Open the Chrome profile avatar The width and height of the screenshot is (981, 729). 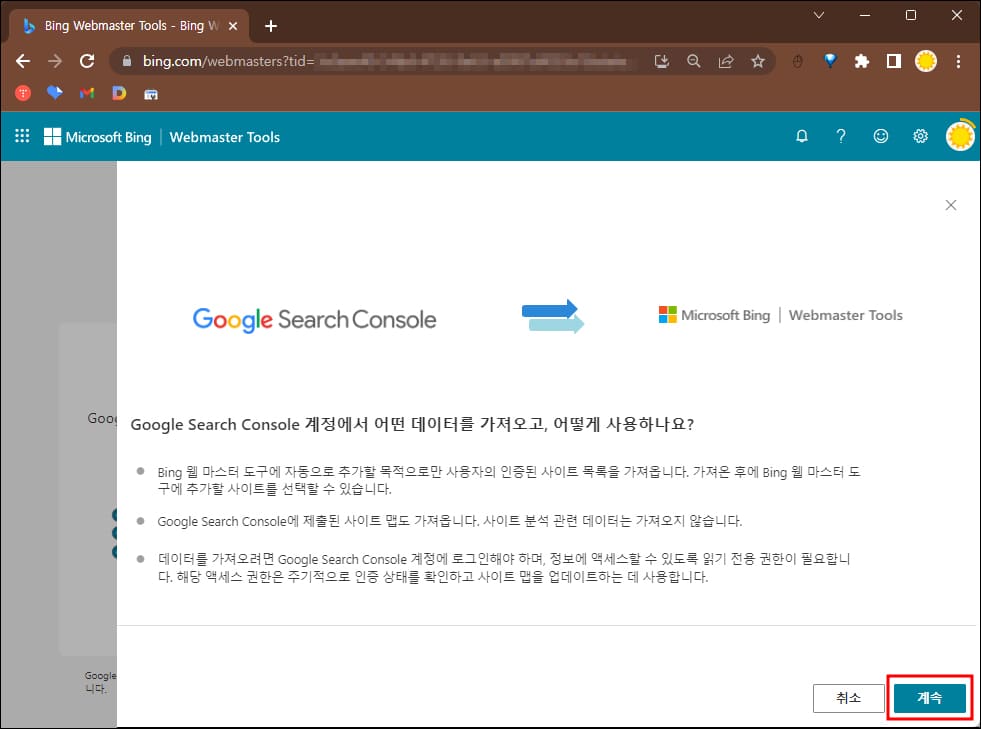(x=925, y=61)
